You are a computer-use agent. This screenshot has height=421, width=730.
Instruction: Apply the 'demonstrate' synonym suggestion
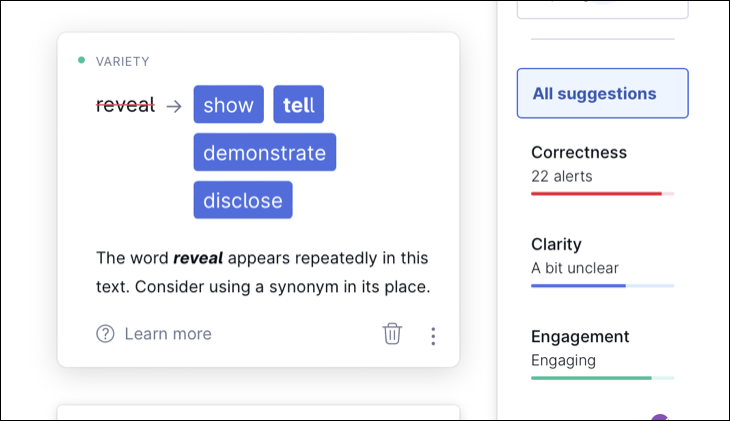pos(264,152)
